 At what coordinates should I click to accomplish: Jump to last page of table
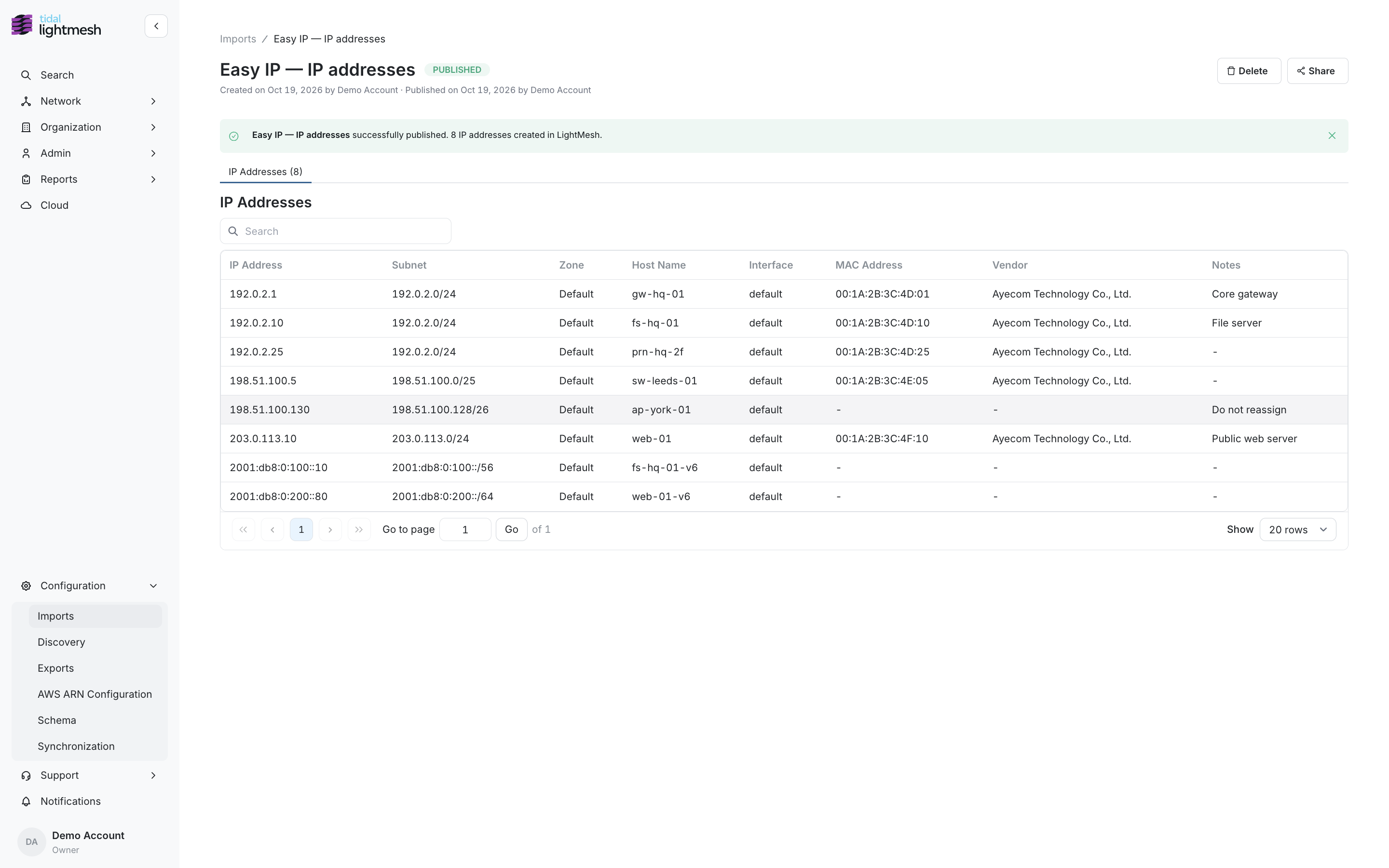click(359, 529)
